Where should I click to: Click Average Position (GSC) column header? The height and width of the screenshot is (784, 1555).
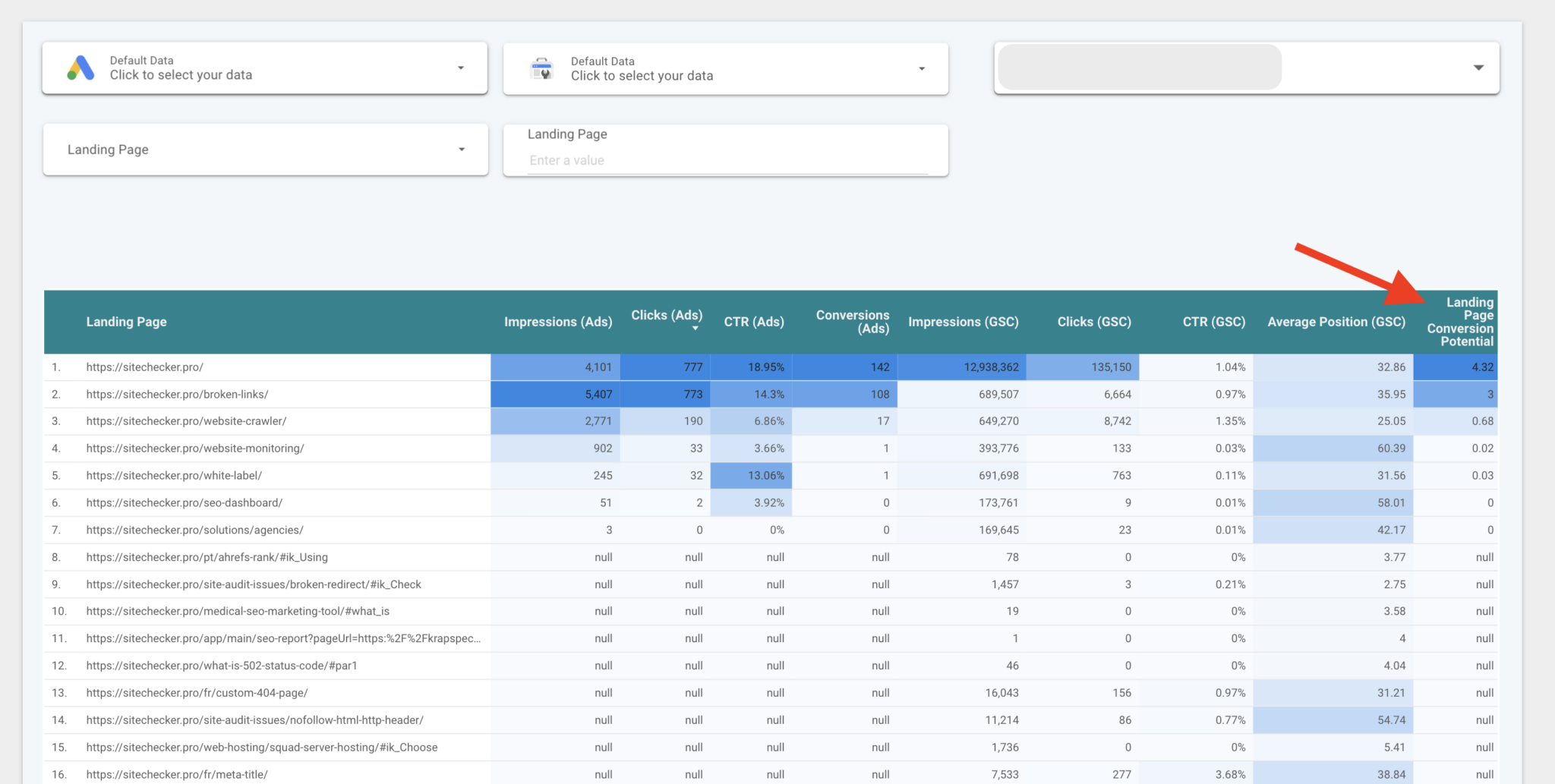(x=1336, y=322)
